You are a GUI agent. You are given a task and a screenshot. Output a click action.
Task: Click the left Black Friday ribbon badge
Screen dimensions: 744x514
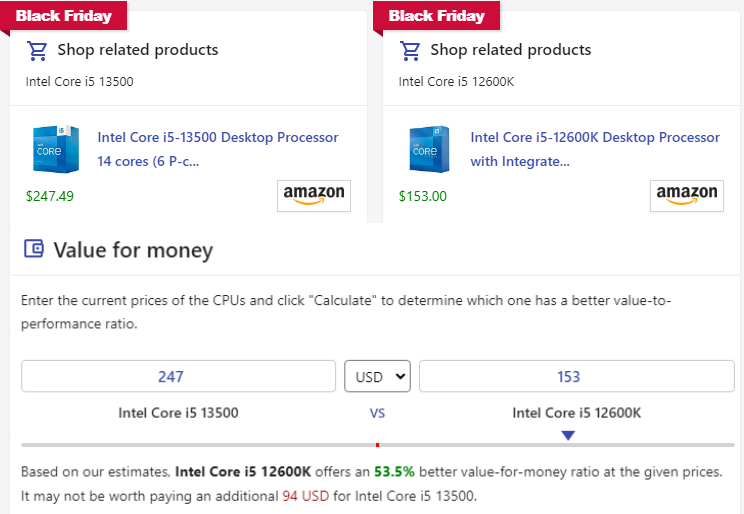(x=64, y=15)
